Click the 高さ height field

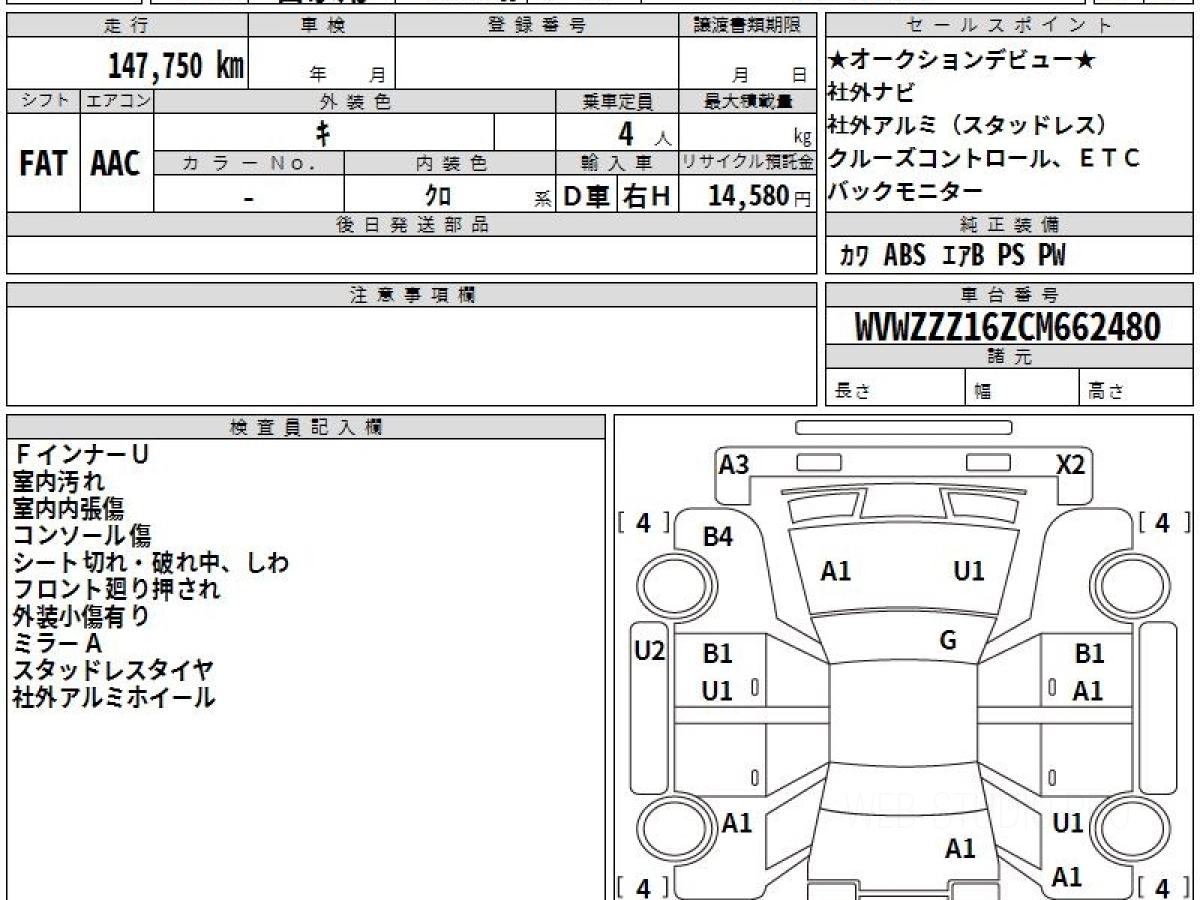coord(1137,388)
